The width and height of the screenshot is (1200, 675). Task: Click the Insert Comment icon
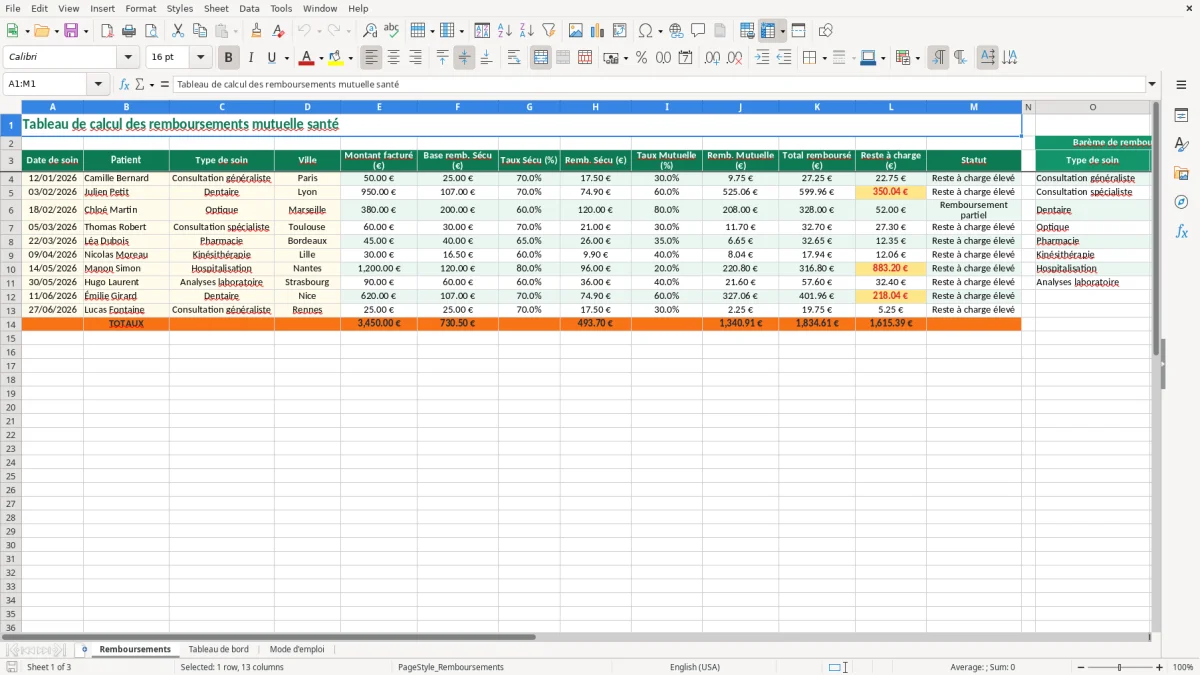tap(699, 31)
